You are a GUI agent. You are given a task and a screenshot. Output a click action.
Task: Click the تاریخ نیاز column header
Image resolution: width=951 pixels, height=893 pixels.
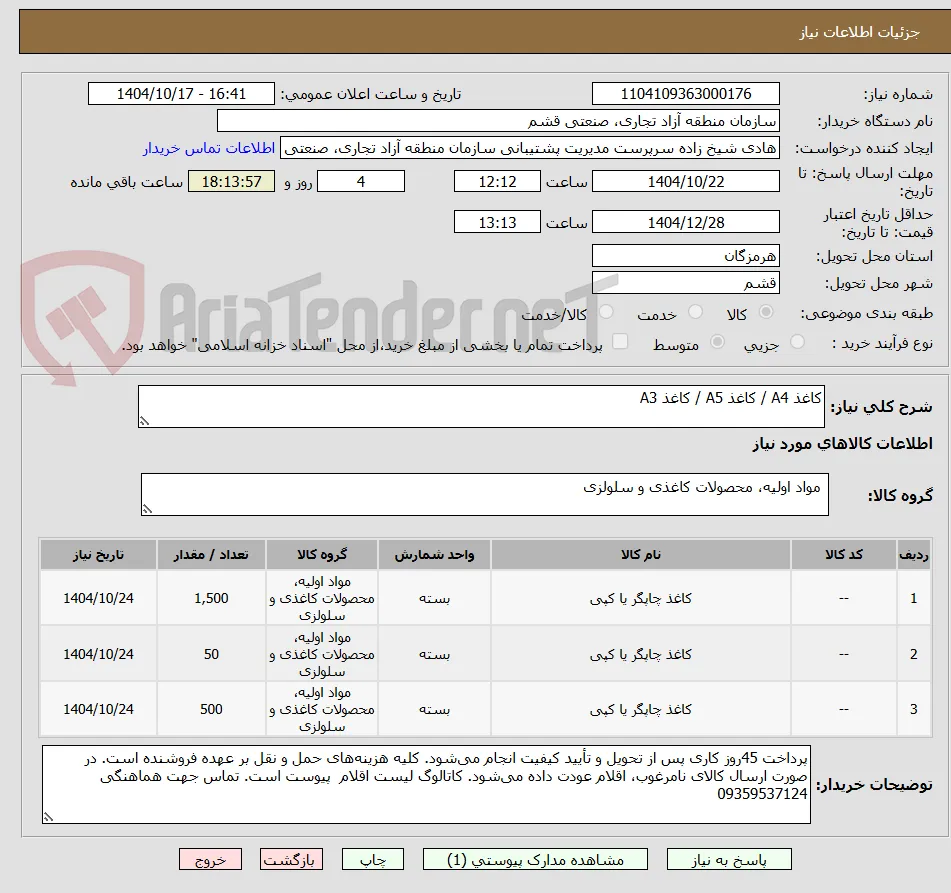[98, 554]
